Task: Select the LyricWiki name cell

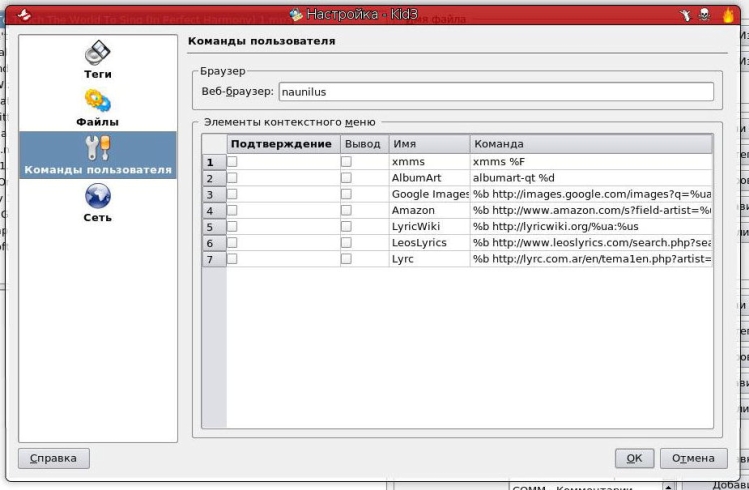Action: [x=429, y=226]
